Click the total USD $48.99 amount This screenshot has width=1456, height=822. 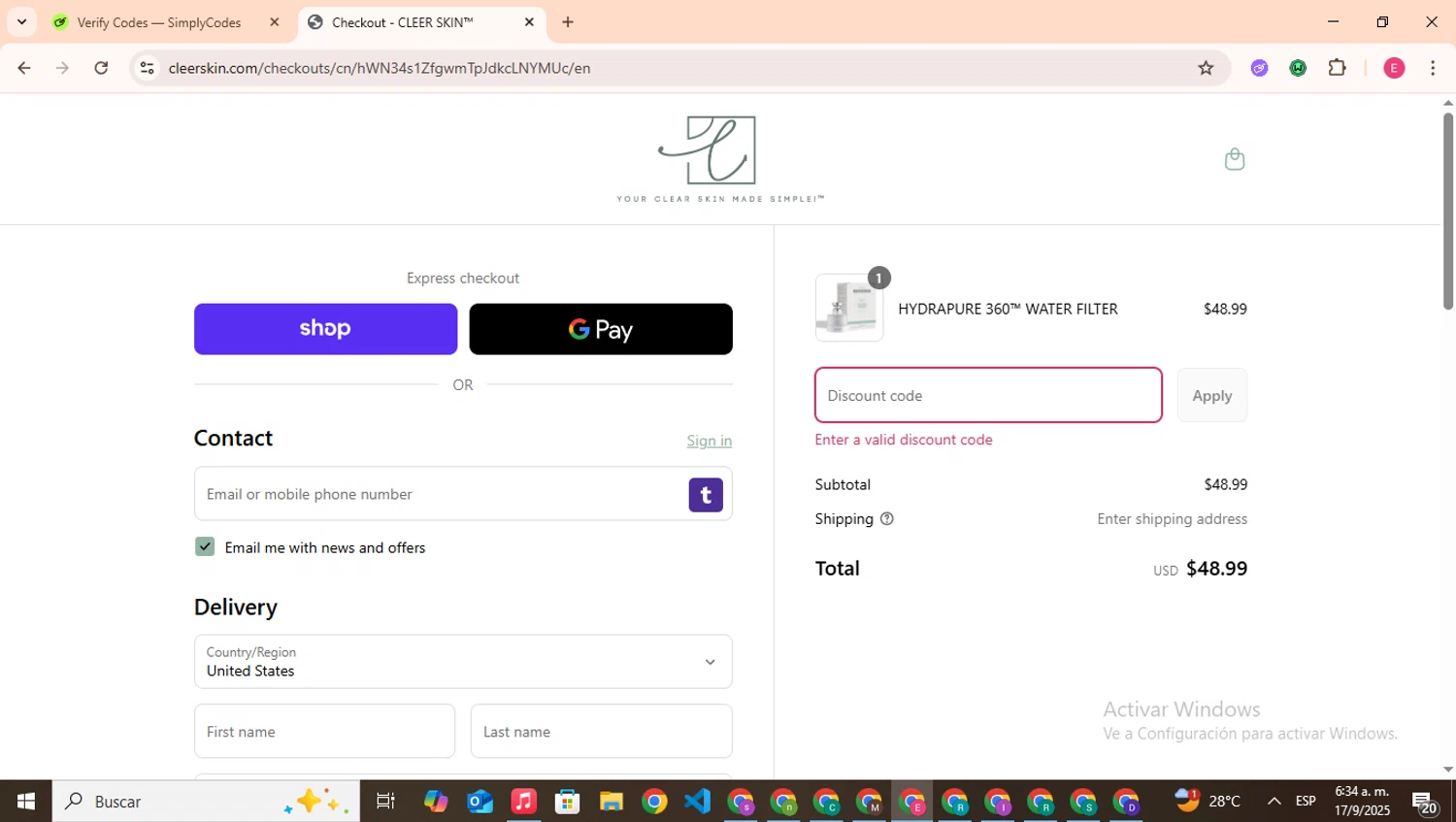click(x=1200, y=569)
